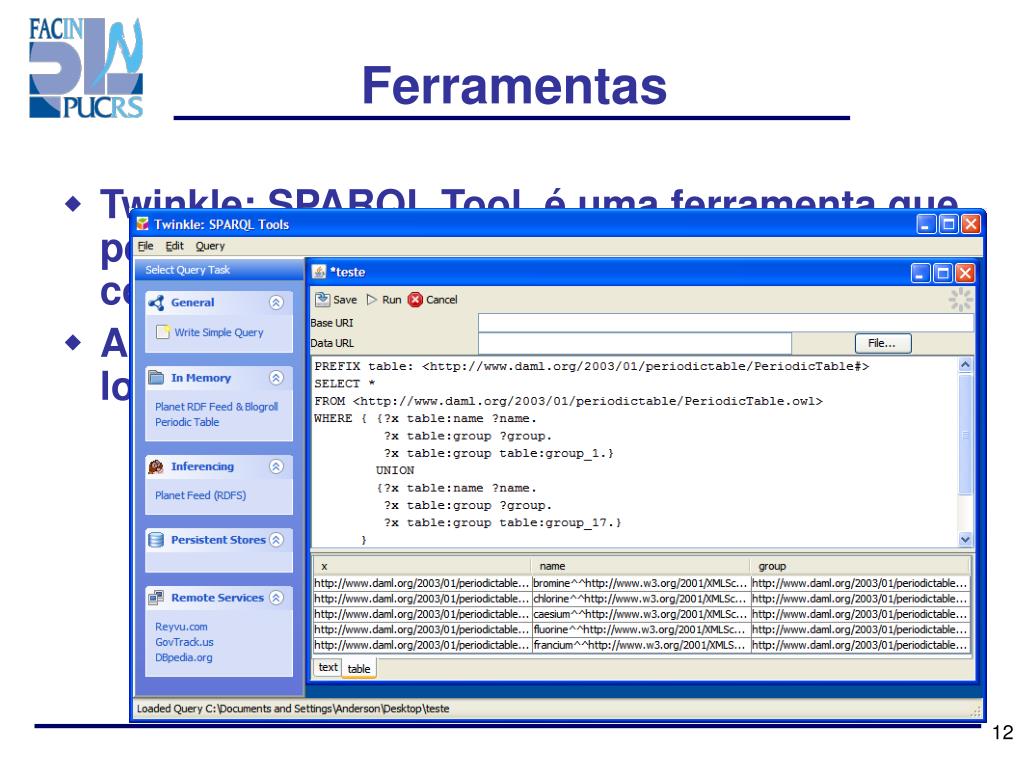Click the Remote Services network icon

click(x=156, y=598)
